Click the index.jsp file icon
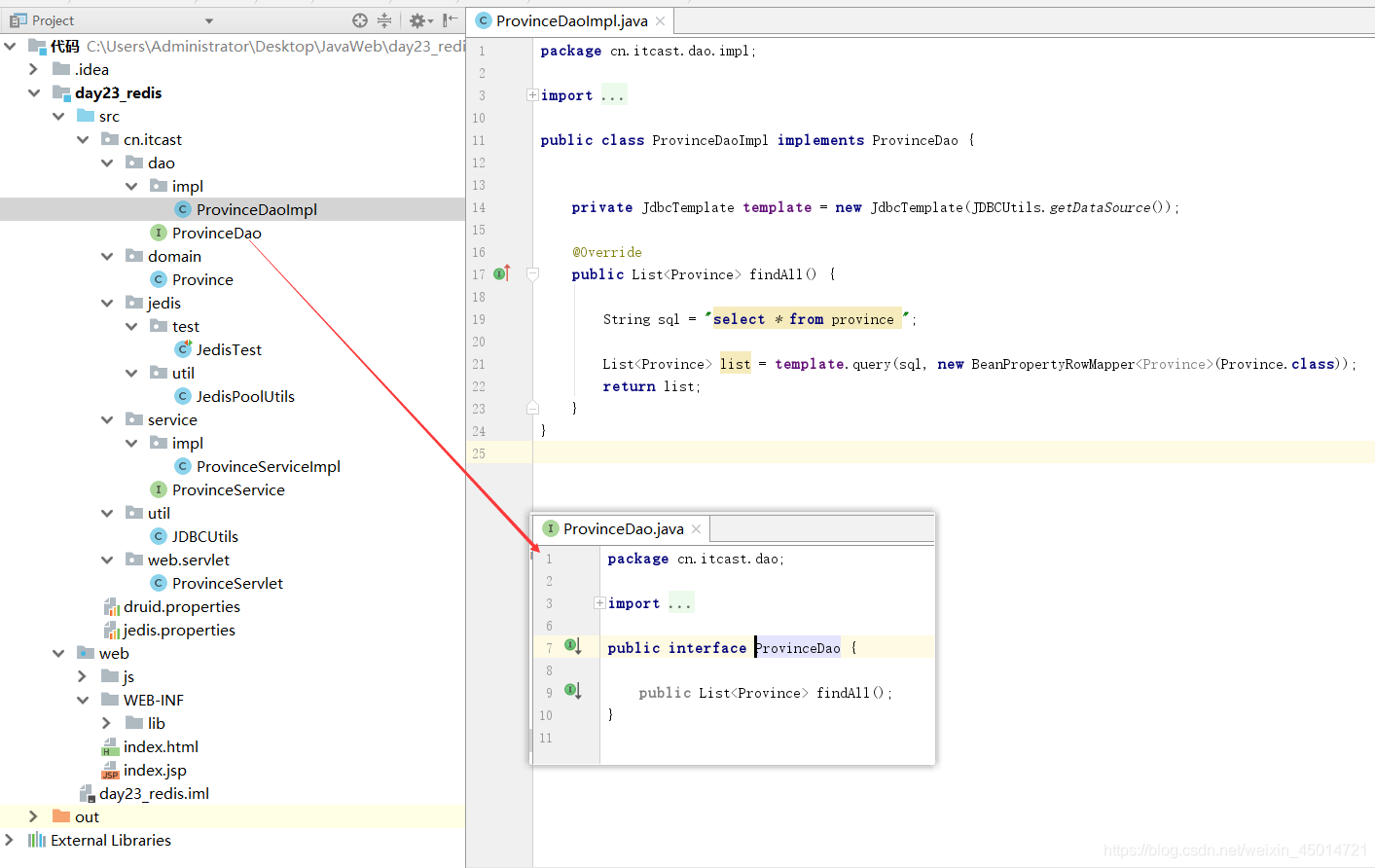Screen dimensions: 1375x868 tap(110, 770)
